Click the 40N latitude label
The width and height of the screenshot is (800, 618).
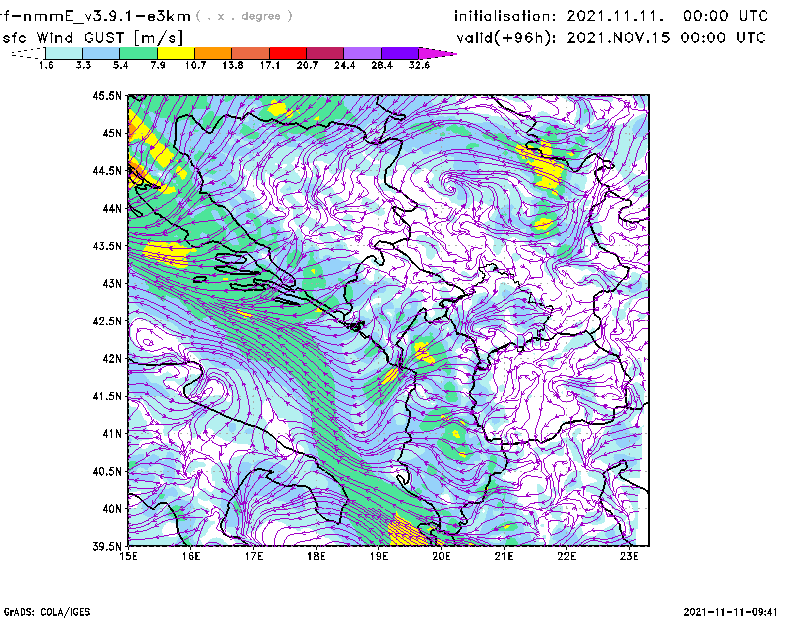[x=112, y=509]
